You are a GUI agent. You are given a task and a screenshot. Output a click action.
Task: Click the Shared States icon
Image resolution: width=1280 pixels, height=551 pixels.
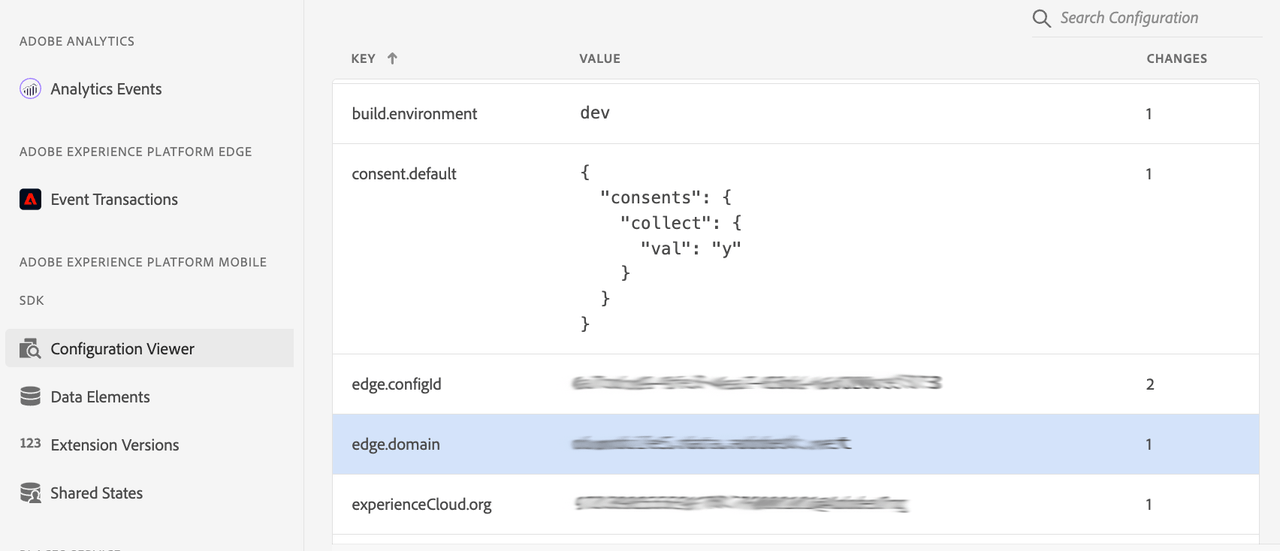[30, 493]
